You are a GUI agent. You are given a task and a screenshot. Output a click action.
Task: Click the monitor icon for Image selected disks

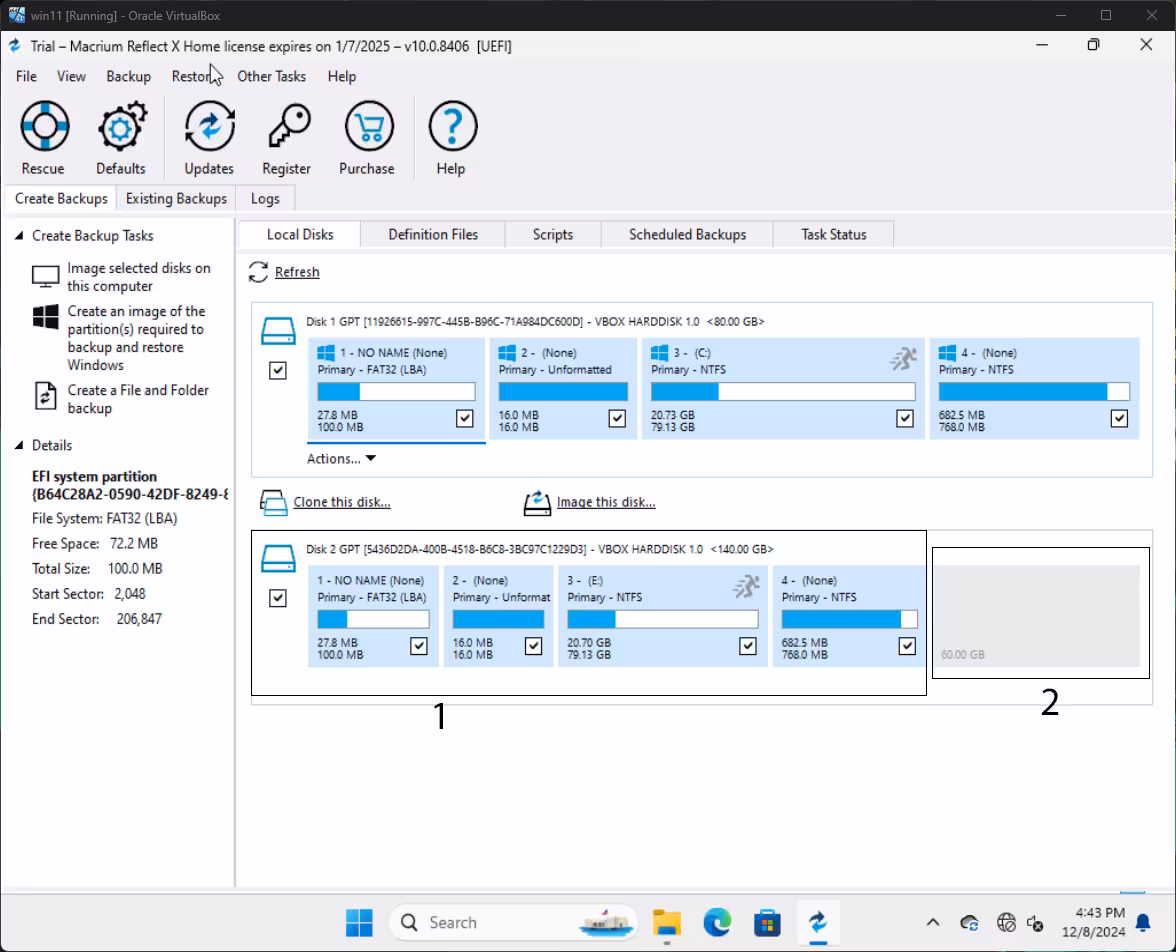click(x=45, y=277)
